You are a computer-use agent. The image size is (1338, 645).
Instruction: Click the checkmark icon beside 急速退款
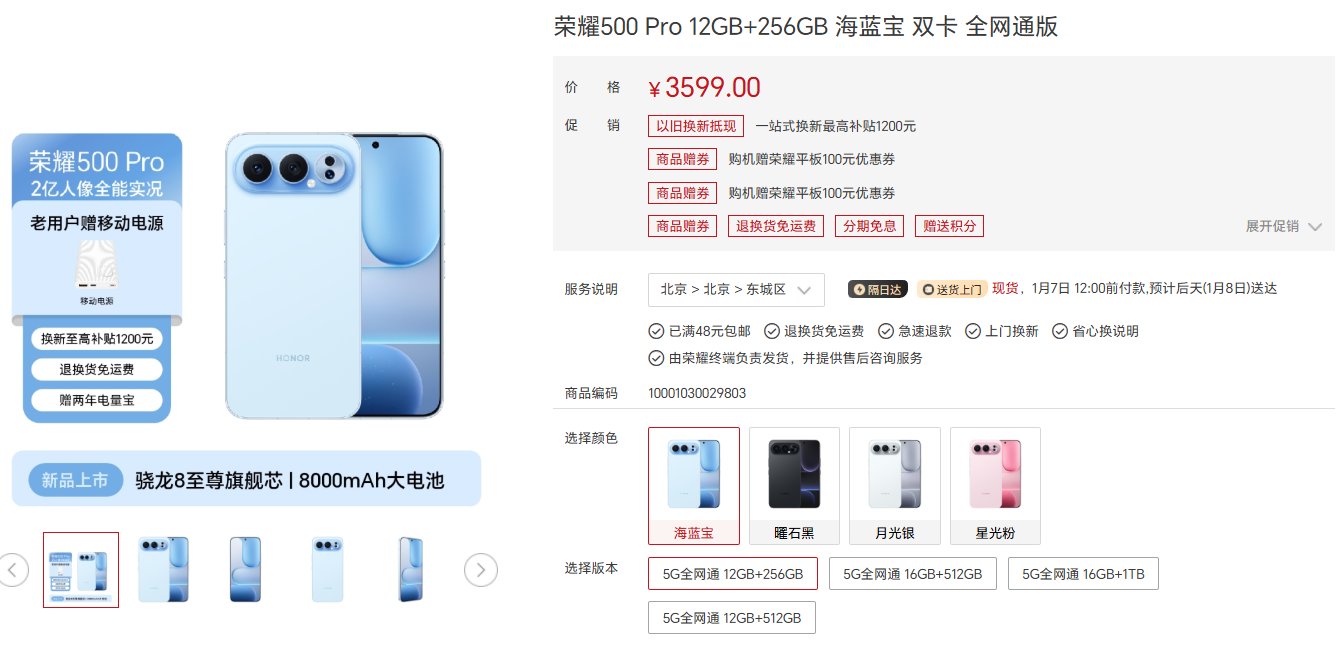pos(886,331)
